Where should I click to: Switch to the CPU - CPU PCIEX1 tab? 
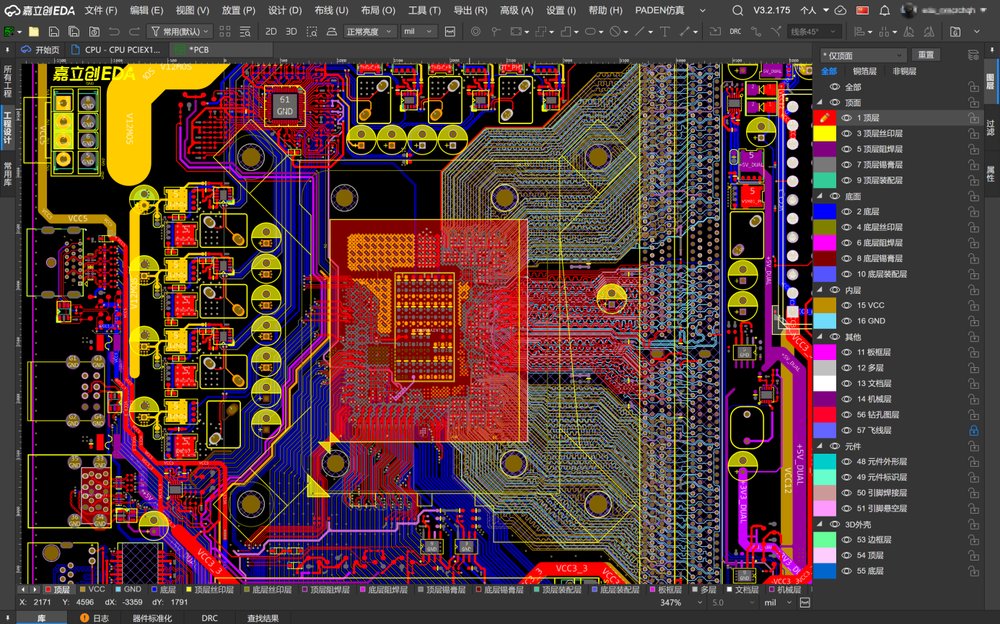coord(117,49)
